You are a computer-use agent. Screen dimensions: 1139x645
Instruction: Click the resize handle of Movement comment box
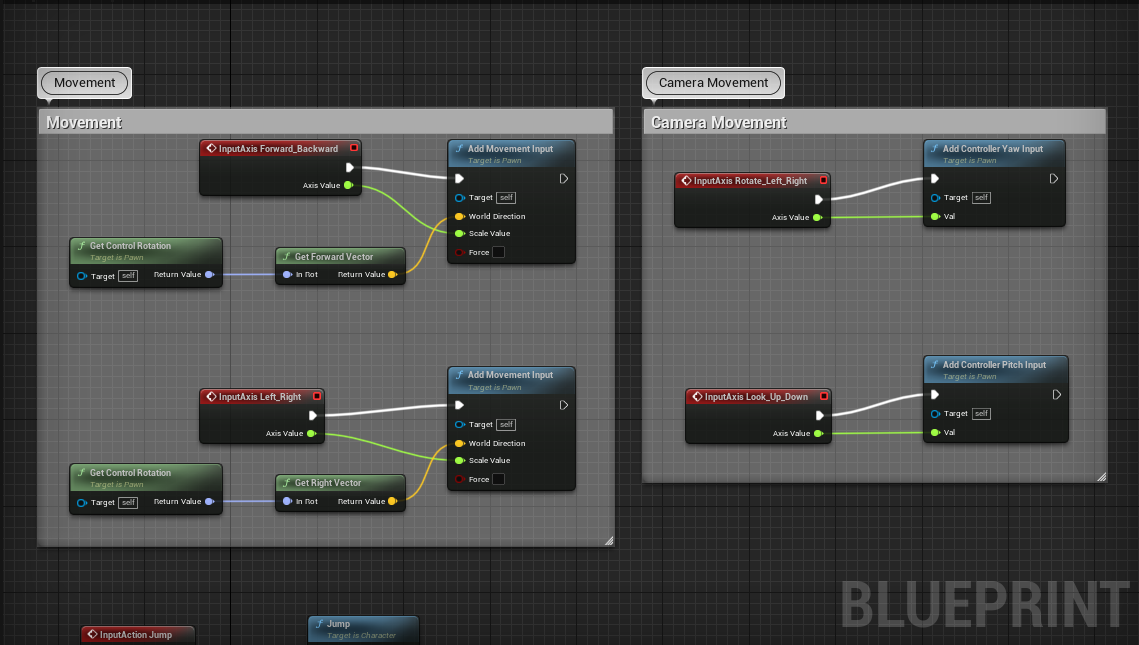point(608,540)
